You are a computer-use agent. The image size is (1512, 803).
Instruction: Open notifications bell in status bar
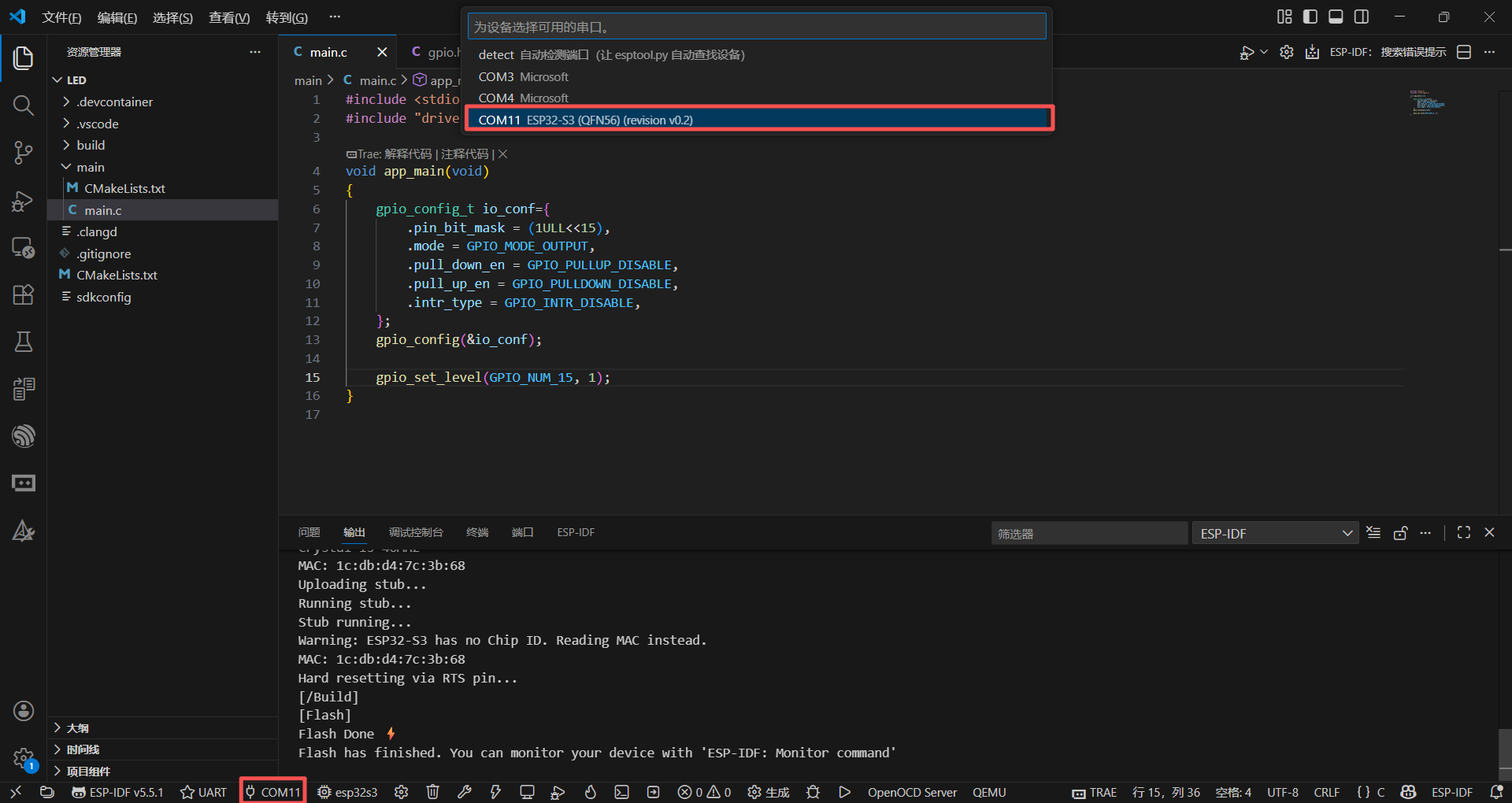tap(1496, 792)
